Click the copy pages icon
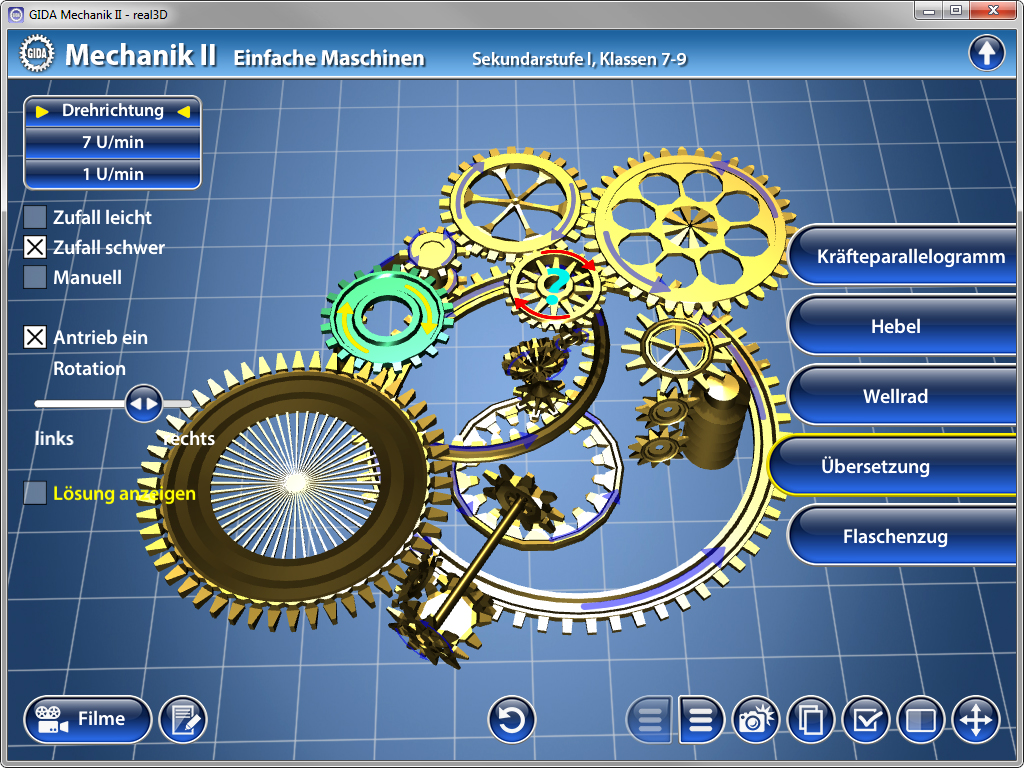Screen dimensions: 1024x768 [812, 720]
